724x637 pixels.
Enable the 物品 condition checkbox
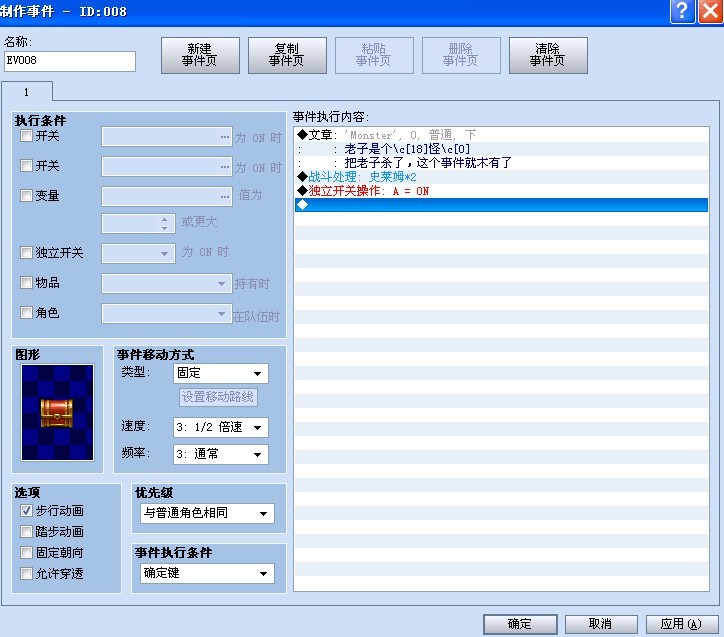[x=26, y=282]
